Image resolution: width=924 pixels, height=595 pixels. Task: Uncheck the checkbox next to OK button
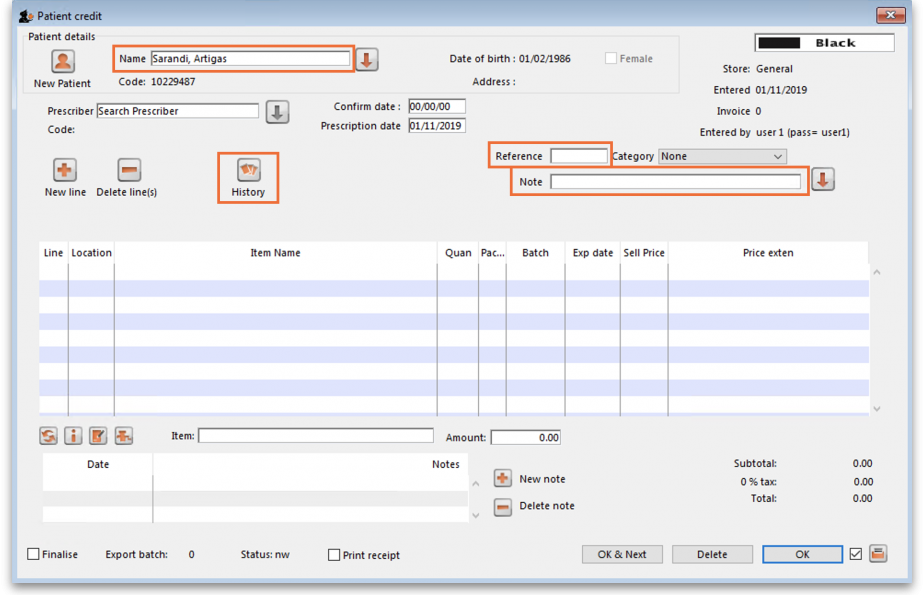855,554
